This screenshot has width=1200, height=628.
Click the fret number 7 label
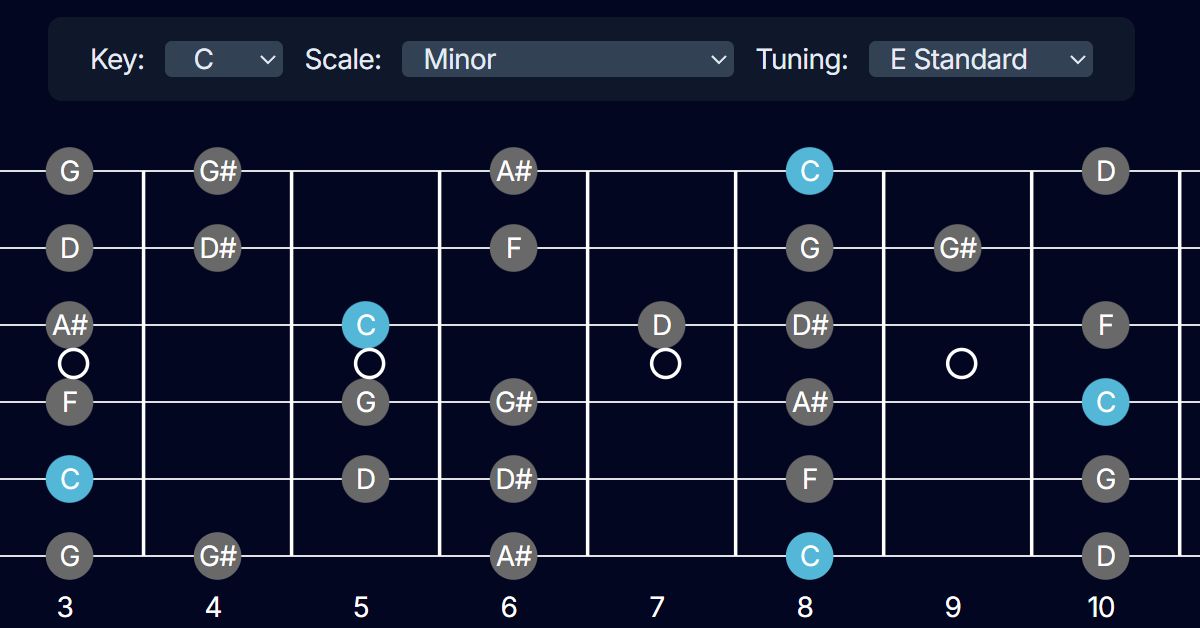[657, 606]
